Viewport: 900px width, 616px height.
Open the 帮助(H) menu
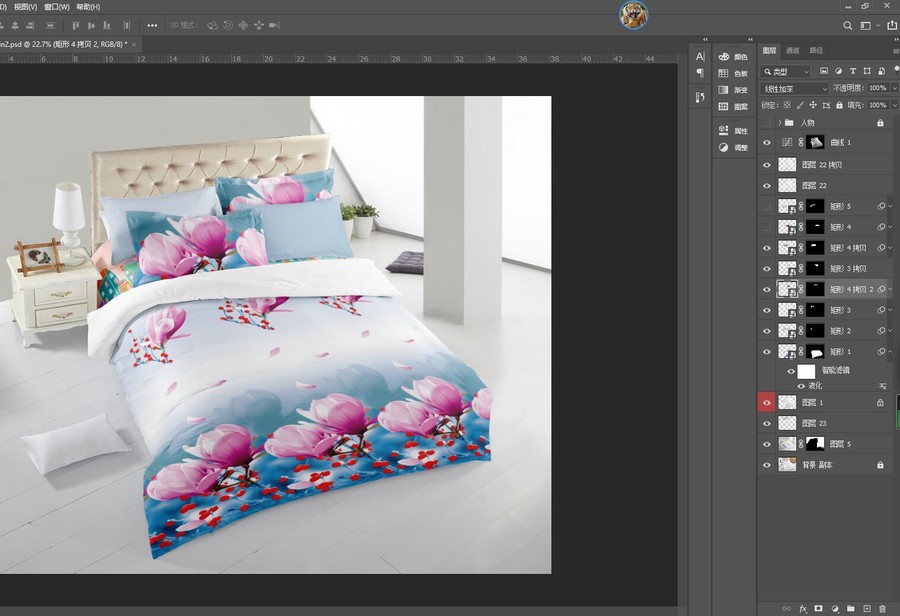click(88, 7)
